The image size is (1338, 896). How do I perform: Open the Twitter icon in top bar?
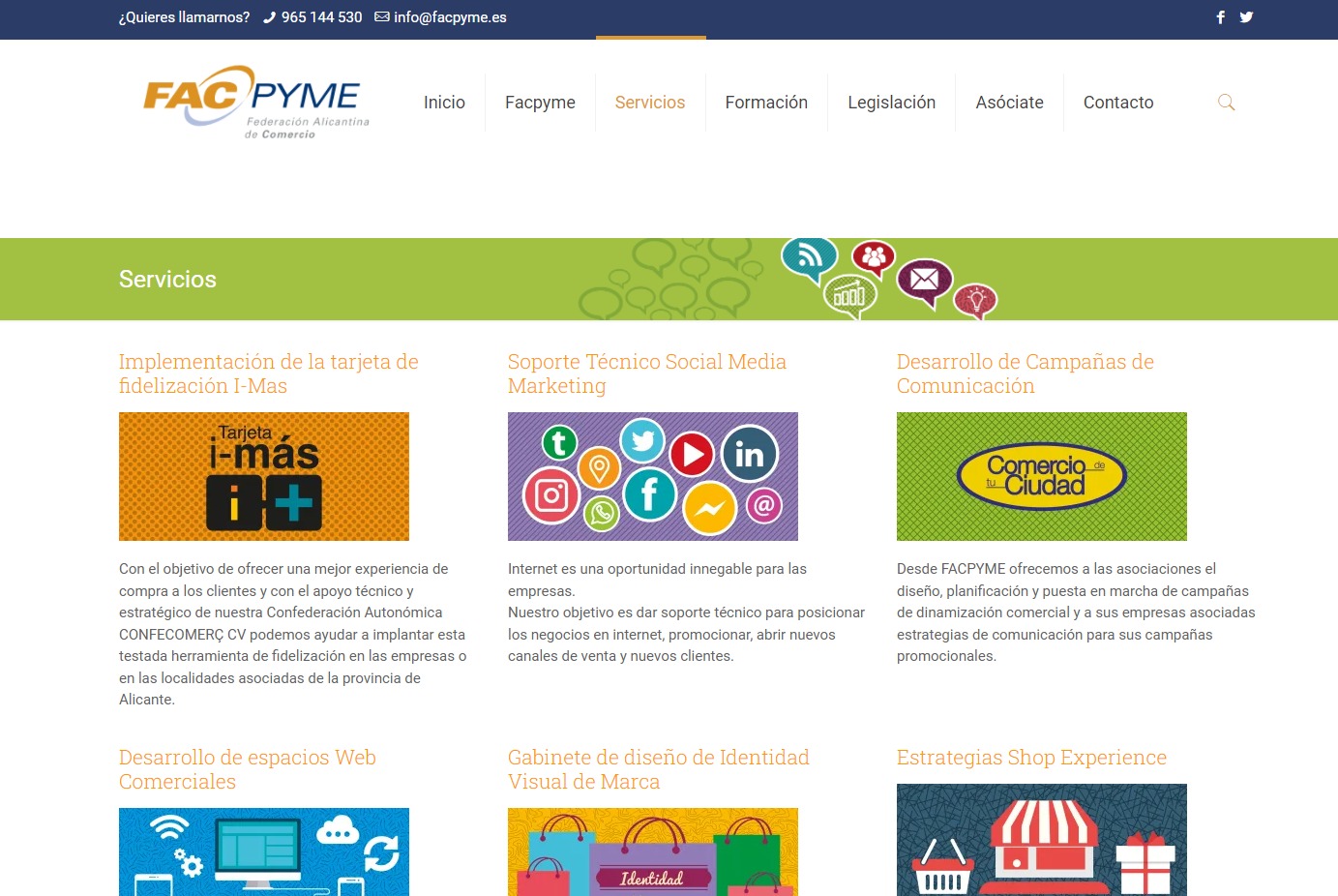click(x=1246, y=17)
